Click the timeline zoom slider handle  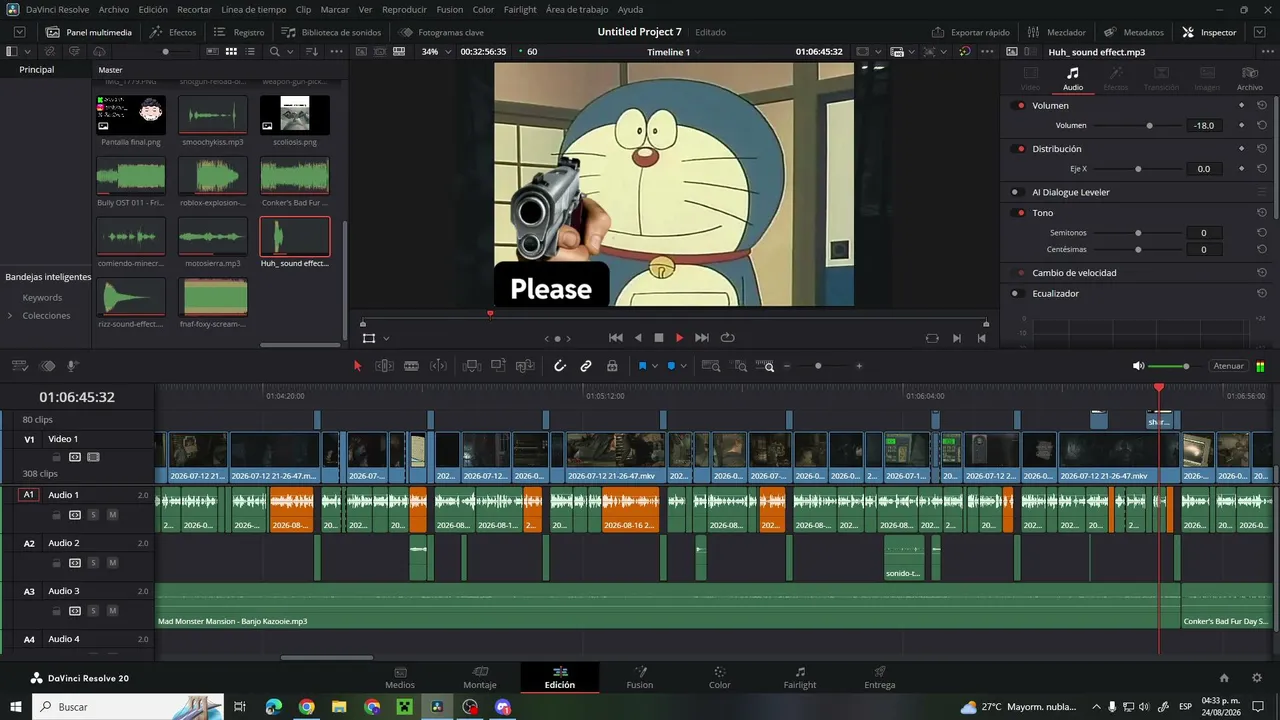tap(818, 366)
